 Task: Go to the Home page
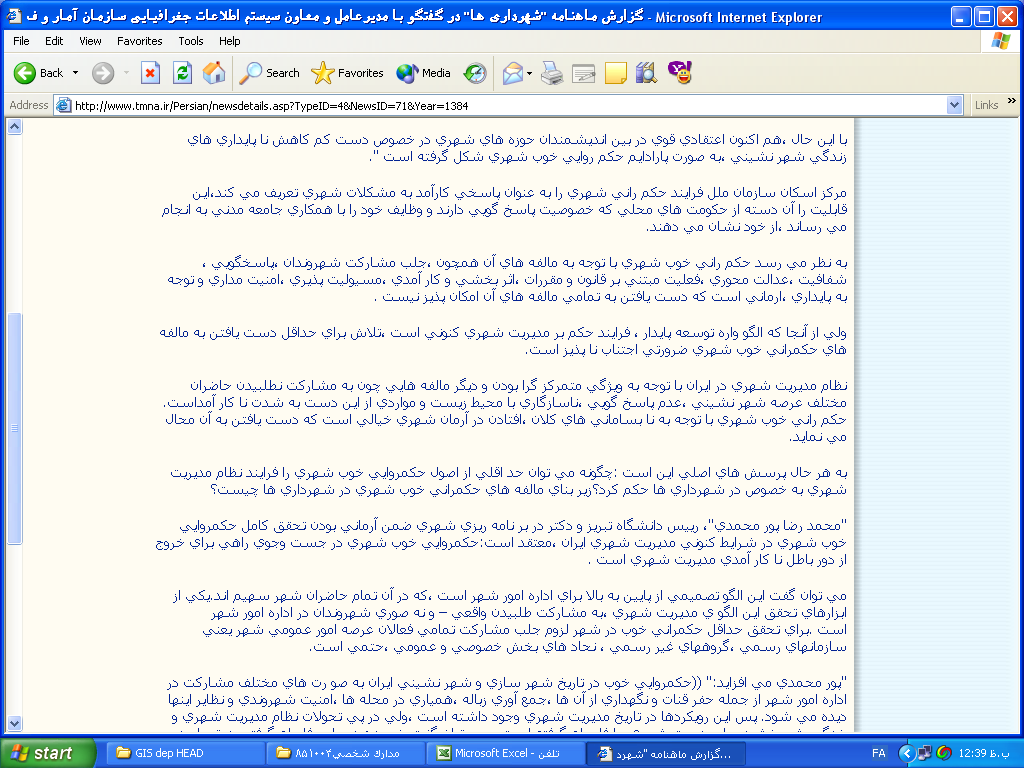coord(214,73)
